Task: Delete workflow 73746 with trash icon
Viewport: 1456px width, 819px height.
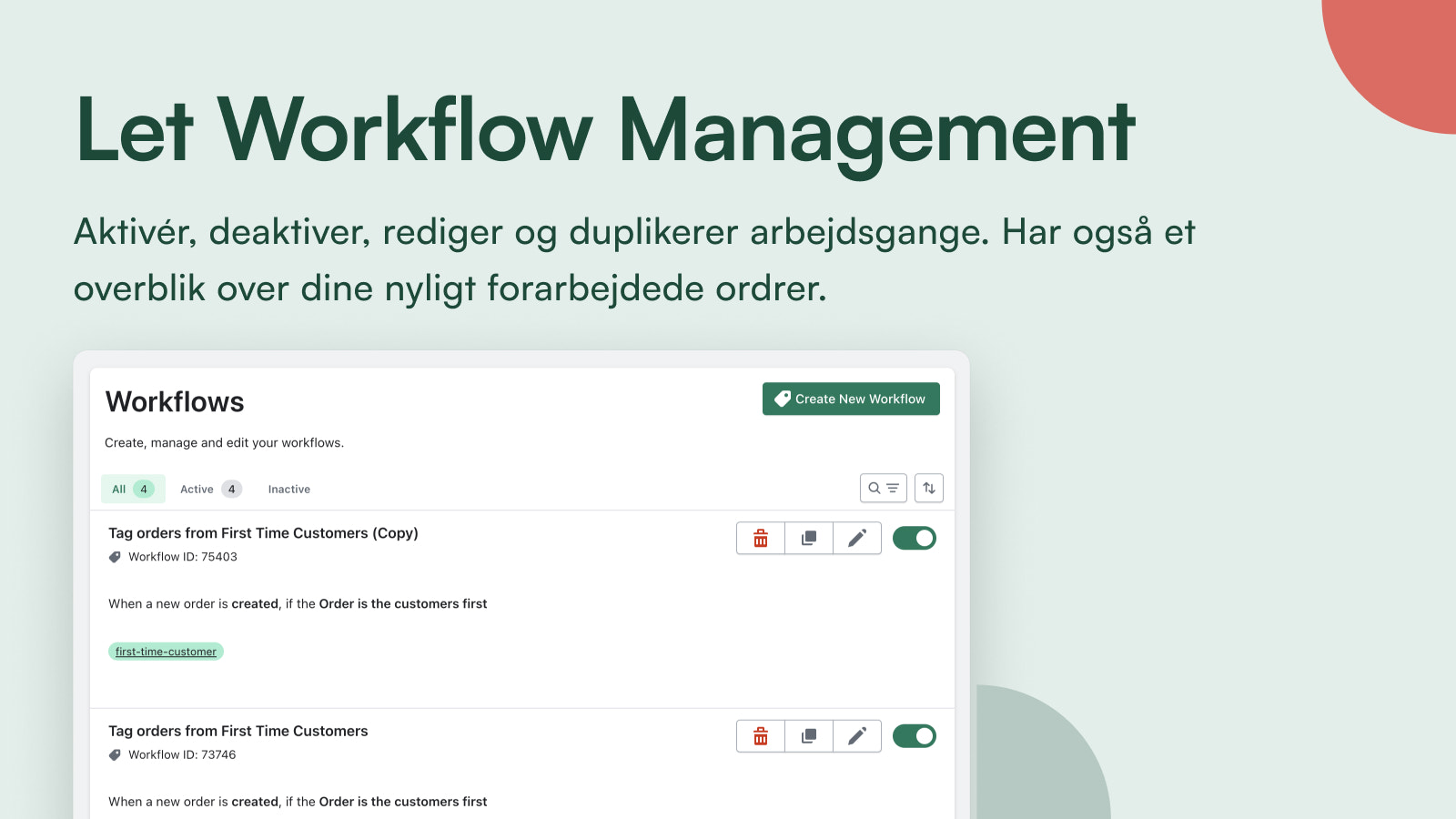Action: 761,735
